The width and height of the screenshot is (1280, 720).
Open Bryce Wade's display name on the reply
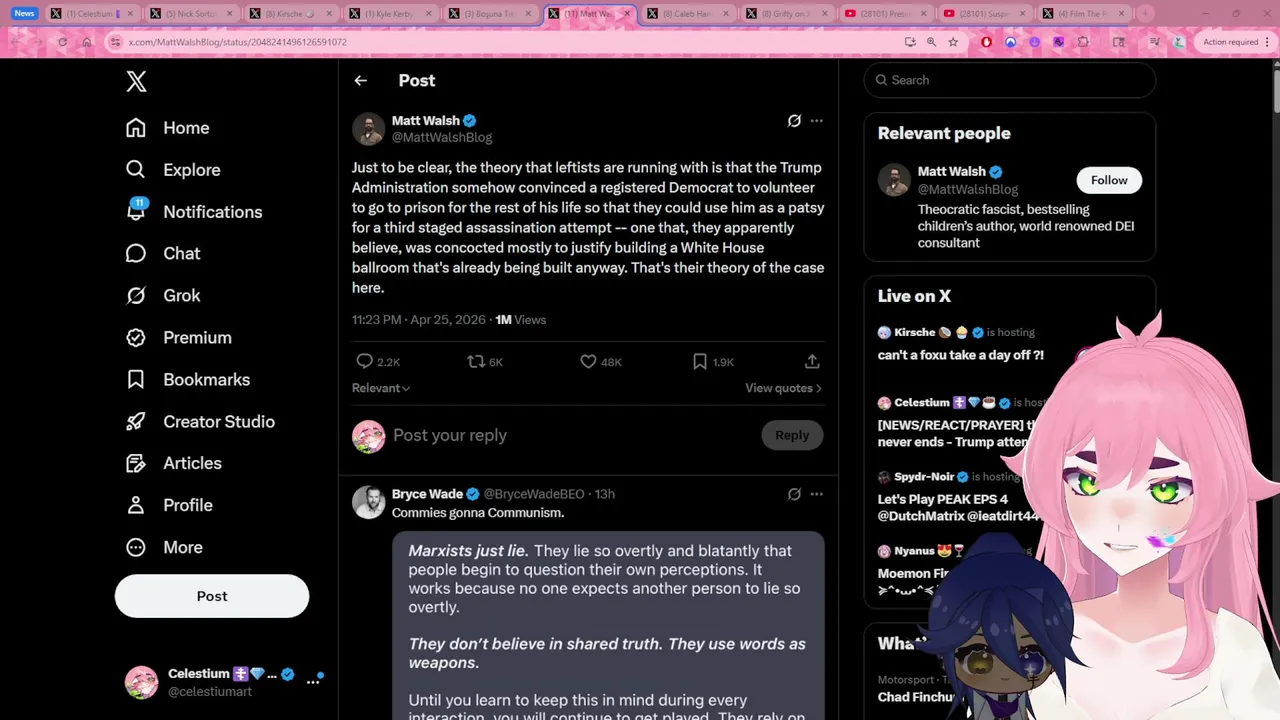[x=427, y=494]
